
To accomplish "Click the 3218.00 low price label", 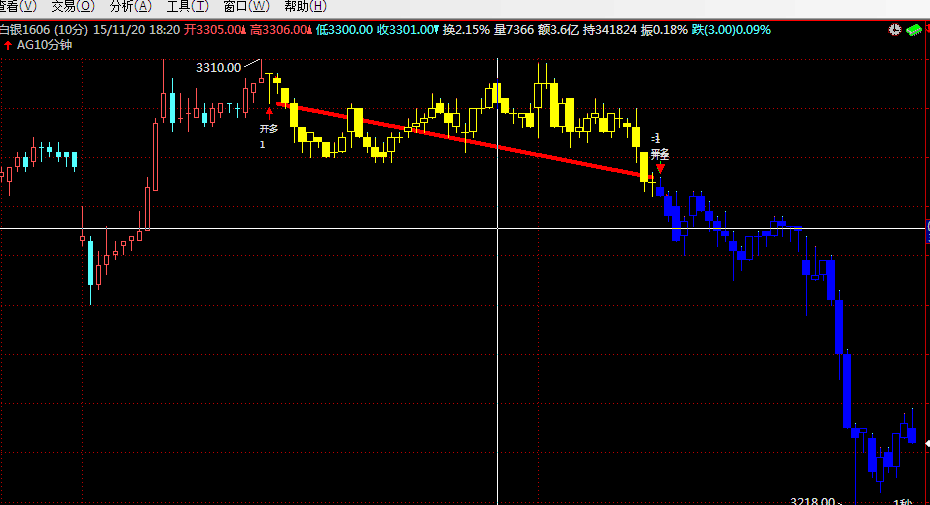I will point(811,499).
